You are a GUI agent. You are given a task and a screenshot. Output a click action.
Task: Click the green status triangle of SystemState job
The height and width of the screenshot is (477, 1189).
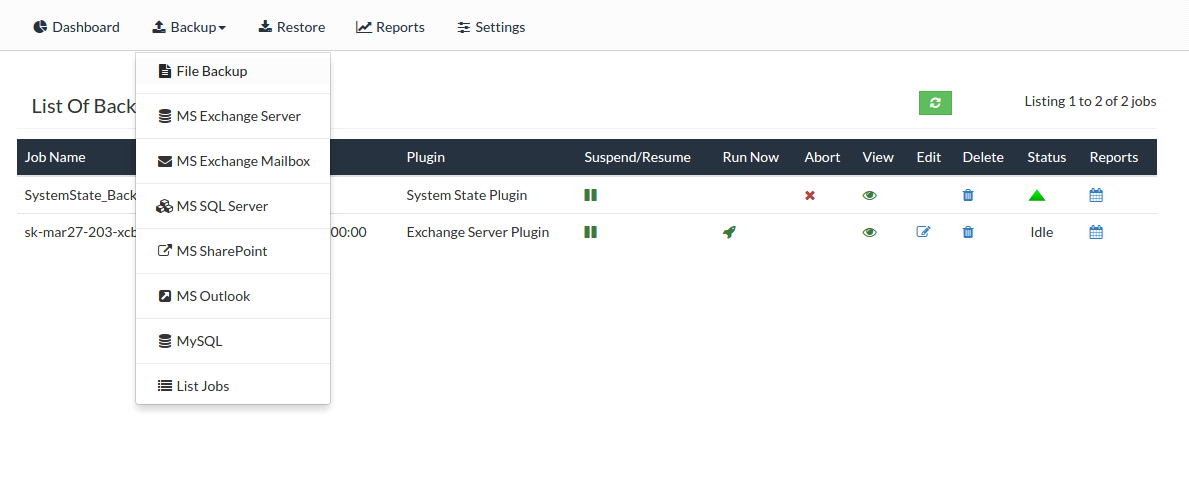click(1037, 196)
